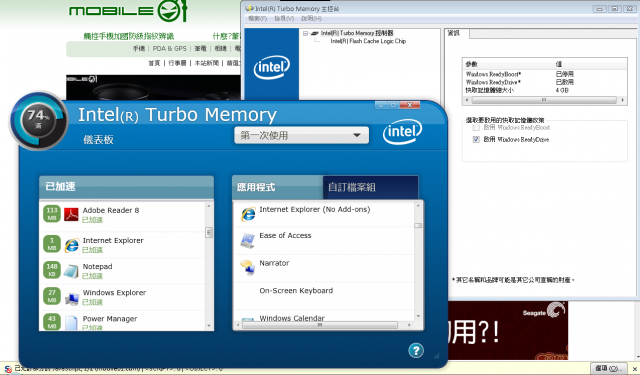The width and height of the screenshot is (640, 375).
Task: Click the Windows Explorer computer icon
Action: (x=71, y=298)
